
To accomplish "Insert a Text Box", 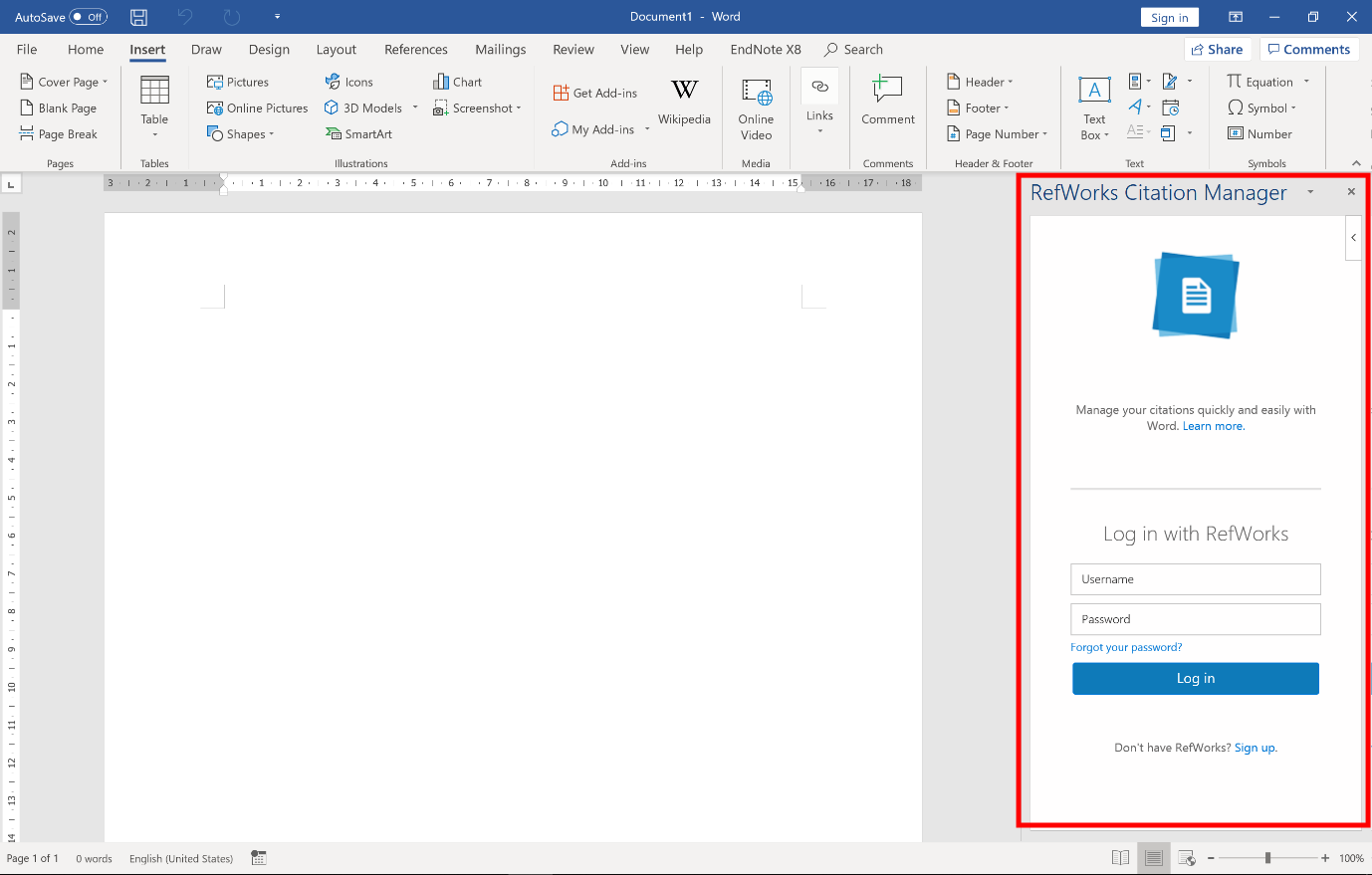I will [1094, 108].
